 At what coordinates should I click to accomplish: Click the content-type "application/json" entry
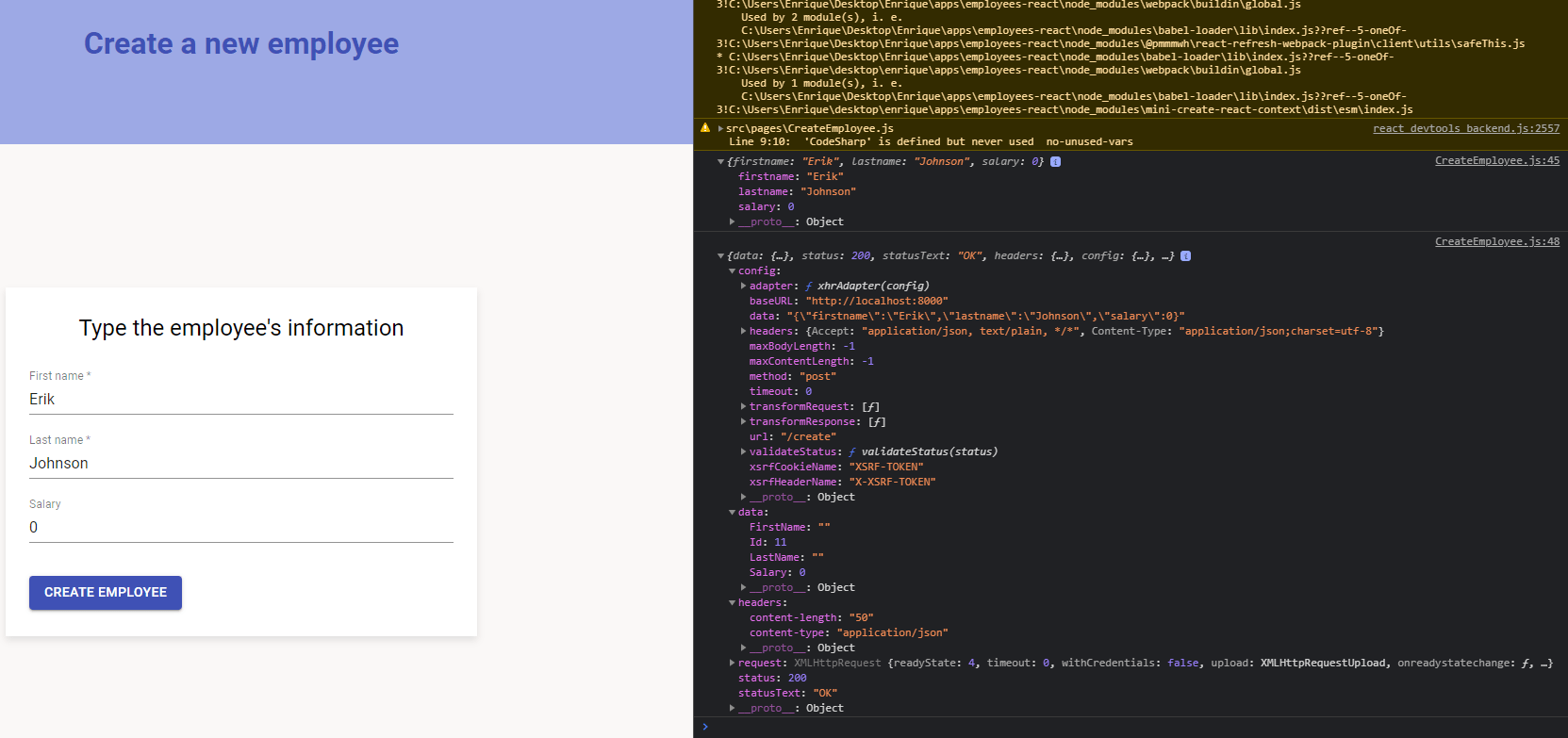pos(849,633)
